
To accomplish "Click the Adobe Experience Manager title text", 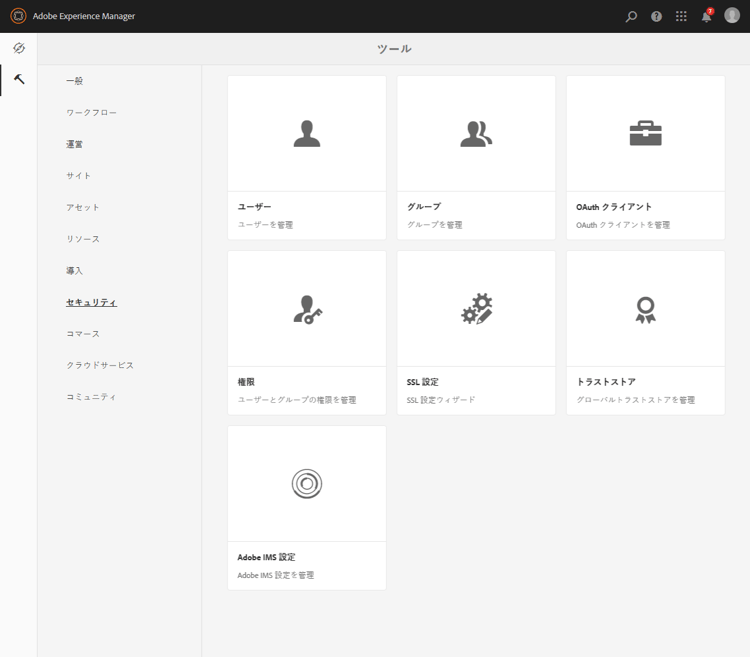I will (x=84, y=16).
